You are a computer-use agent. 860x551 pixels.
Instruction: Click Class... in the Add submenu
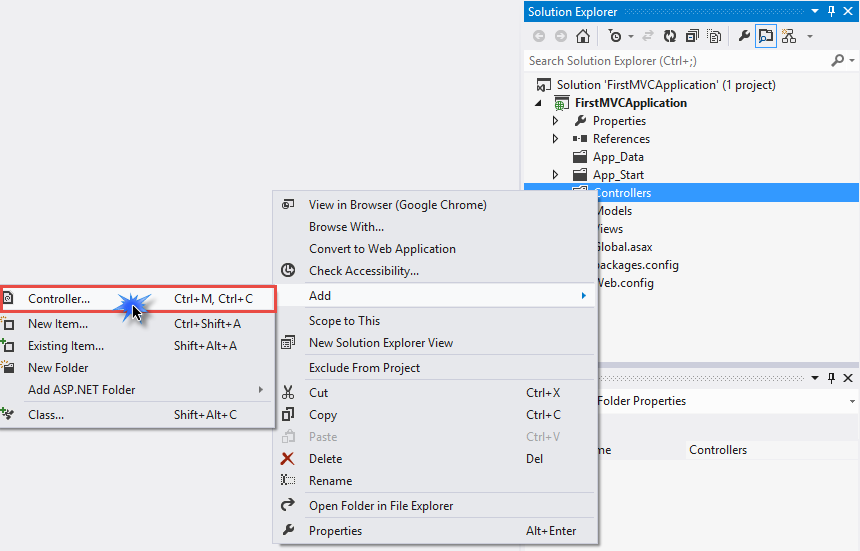click(136, 415)
